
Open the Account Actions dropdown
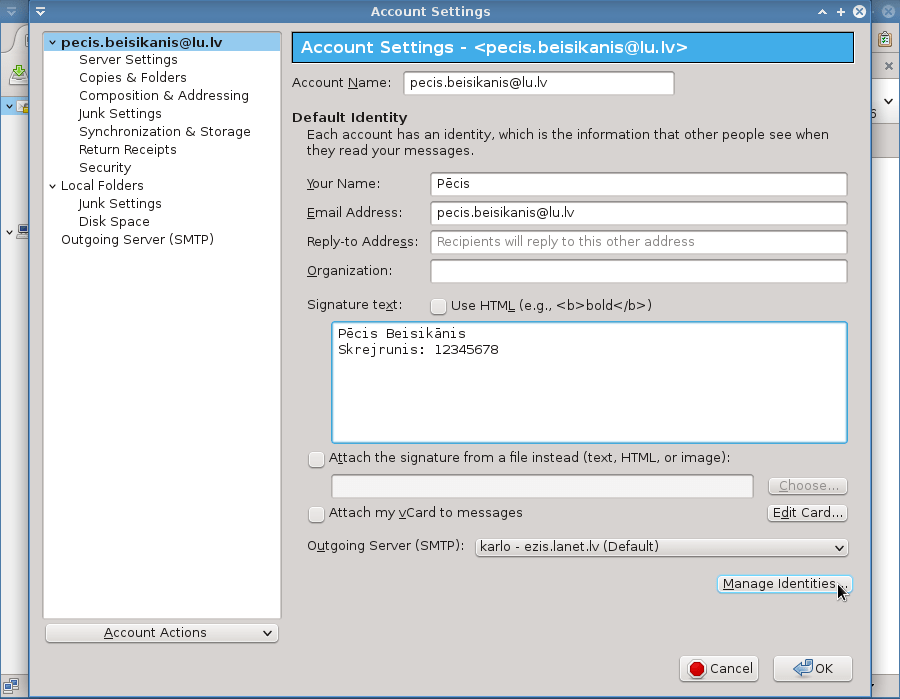pyautogui.click(x=162, y=633)
